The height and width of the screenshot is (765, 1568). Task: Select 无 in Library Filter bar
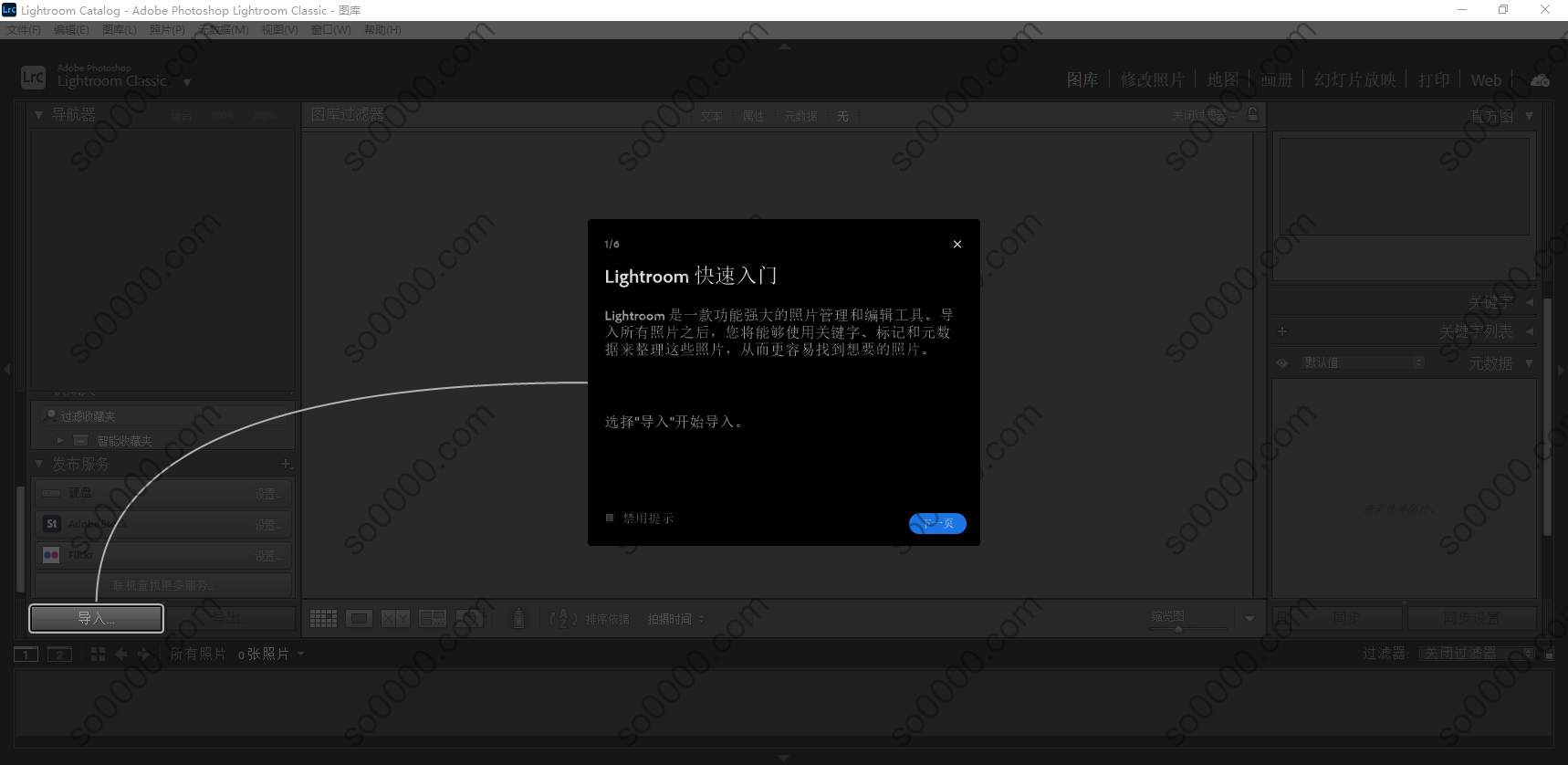pyautogui.click(x=842, y=116)
